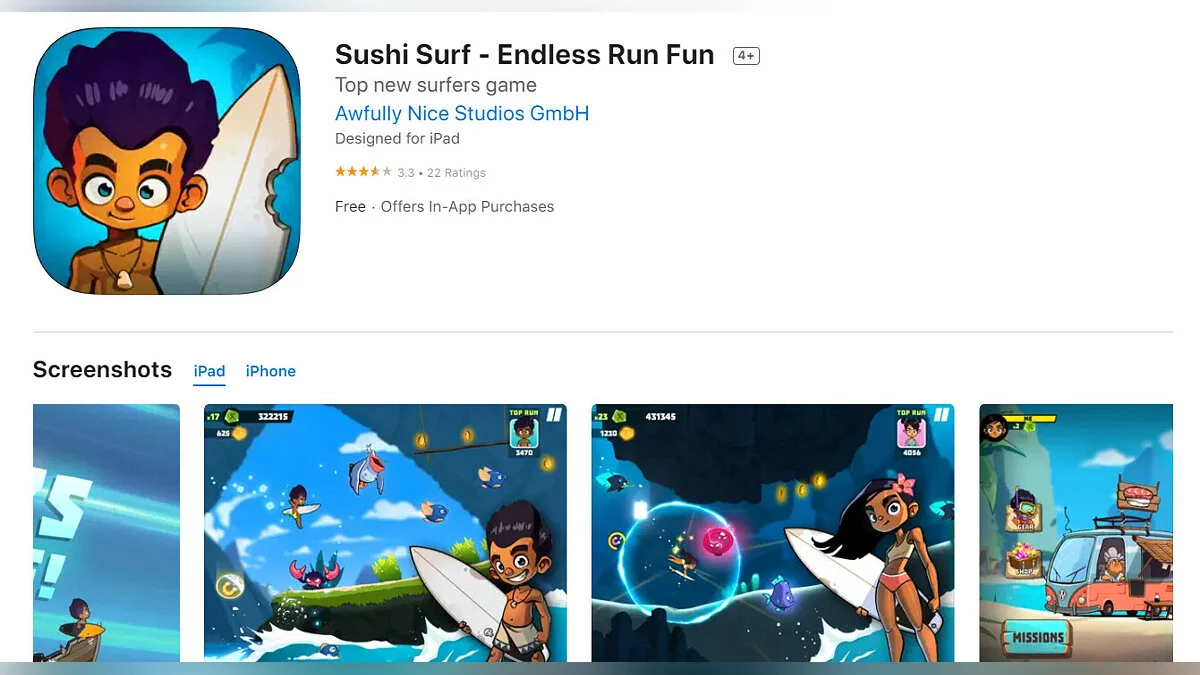
Task: Open the partially visible first screenshot
Action: 106,533
